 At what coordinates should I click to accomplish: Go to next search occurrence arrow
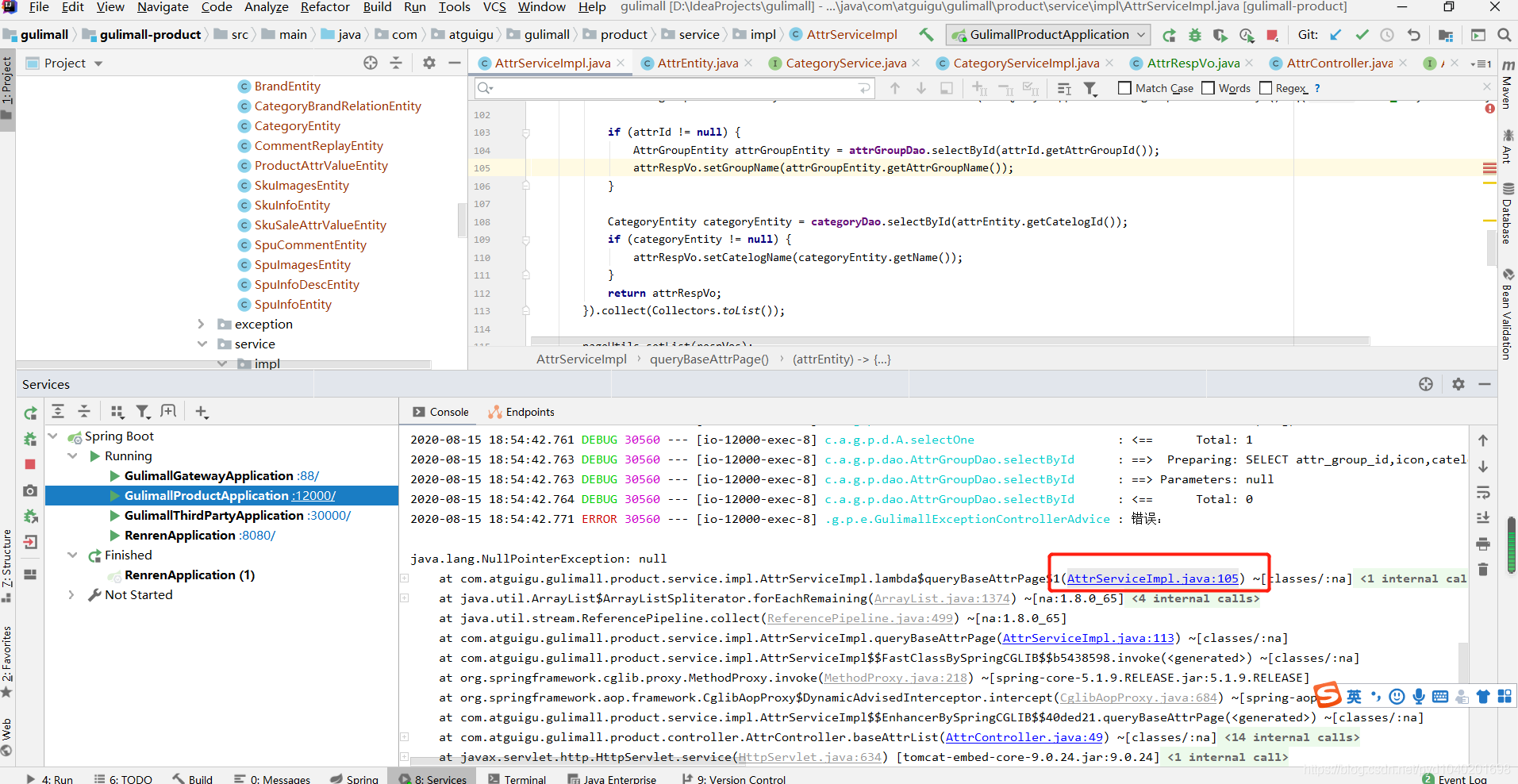pos(921,88)
